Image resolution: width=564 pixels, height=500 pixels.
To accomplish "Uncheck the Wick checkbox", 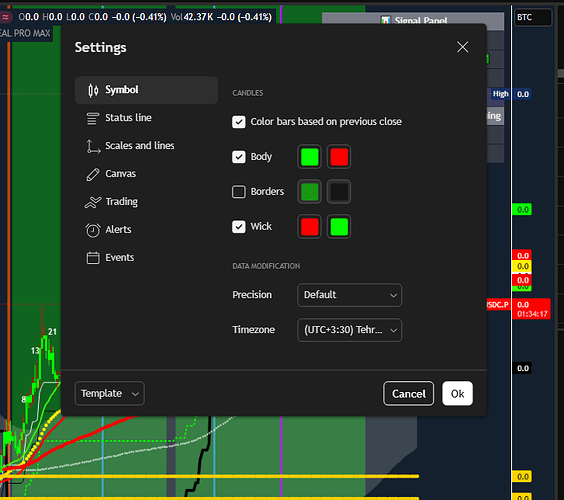I will click(239, 227).
